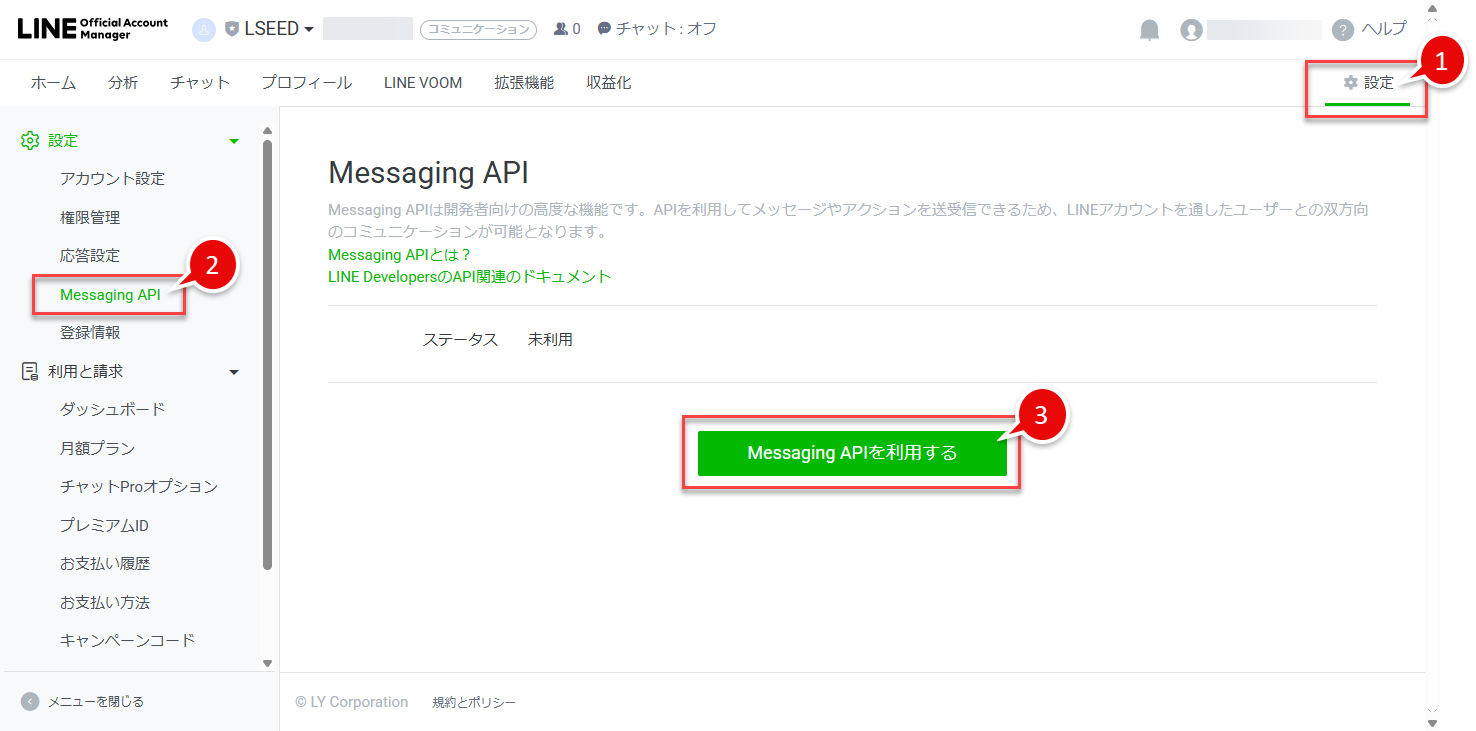Open the LINE VOOM tab
Screen dimensions: 1476x731
click(423, 83)
